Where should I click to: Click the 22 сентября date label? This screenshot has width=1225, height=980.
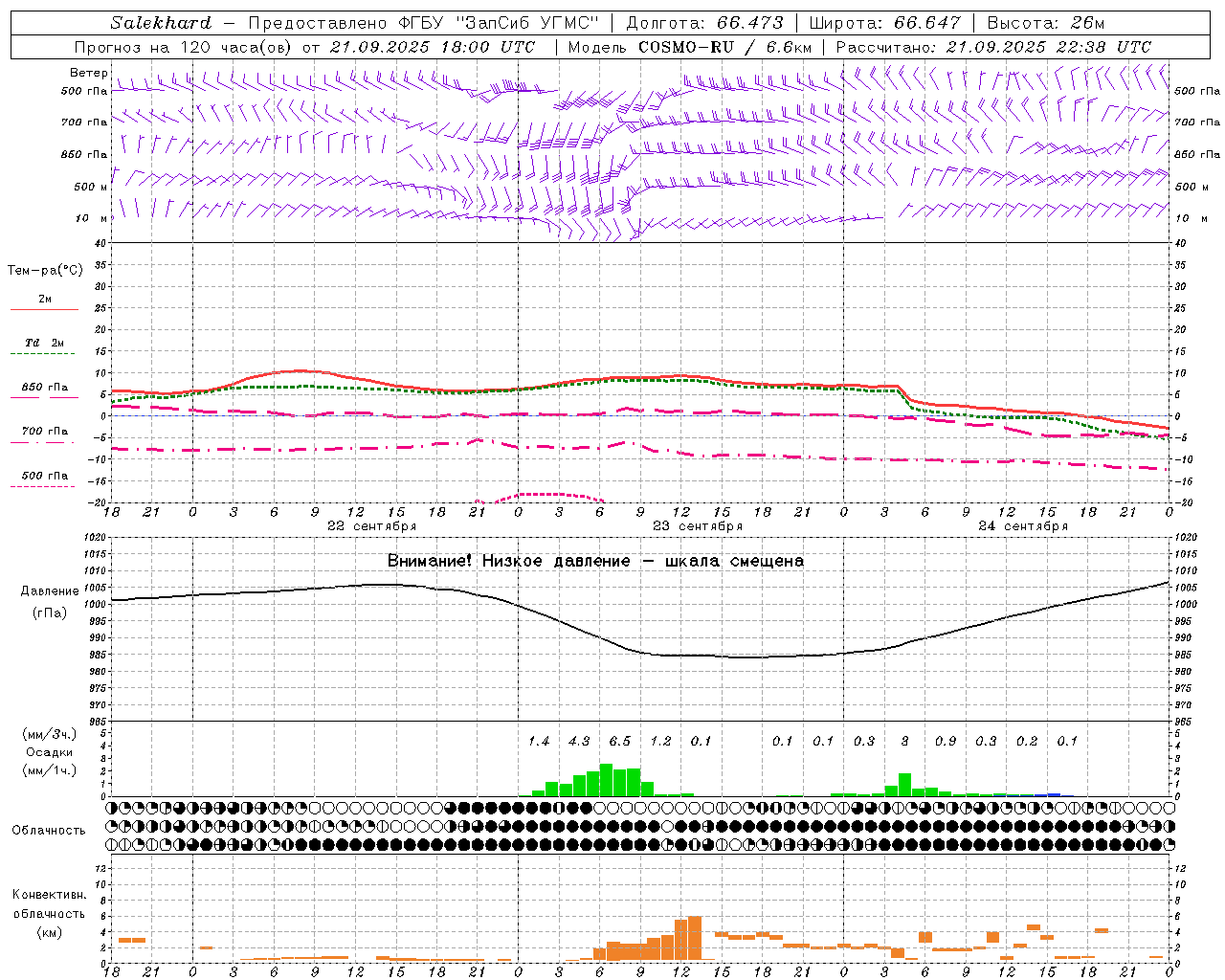click(371, 526)
